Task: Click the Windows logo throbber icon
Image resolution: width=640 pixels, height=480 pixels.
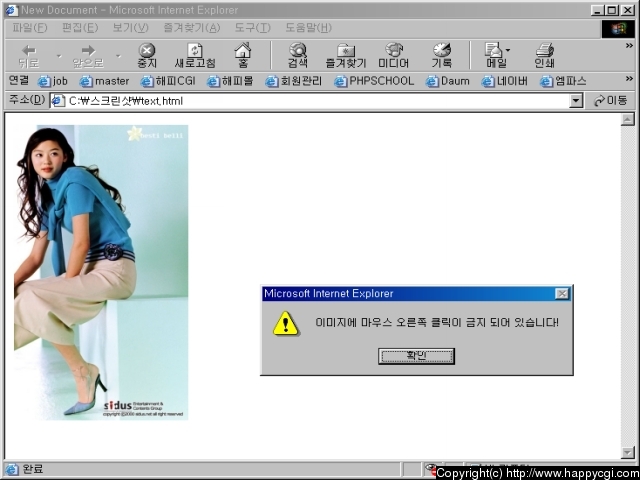Action: click(x=618, y=29)
